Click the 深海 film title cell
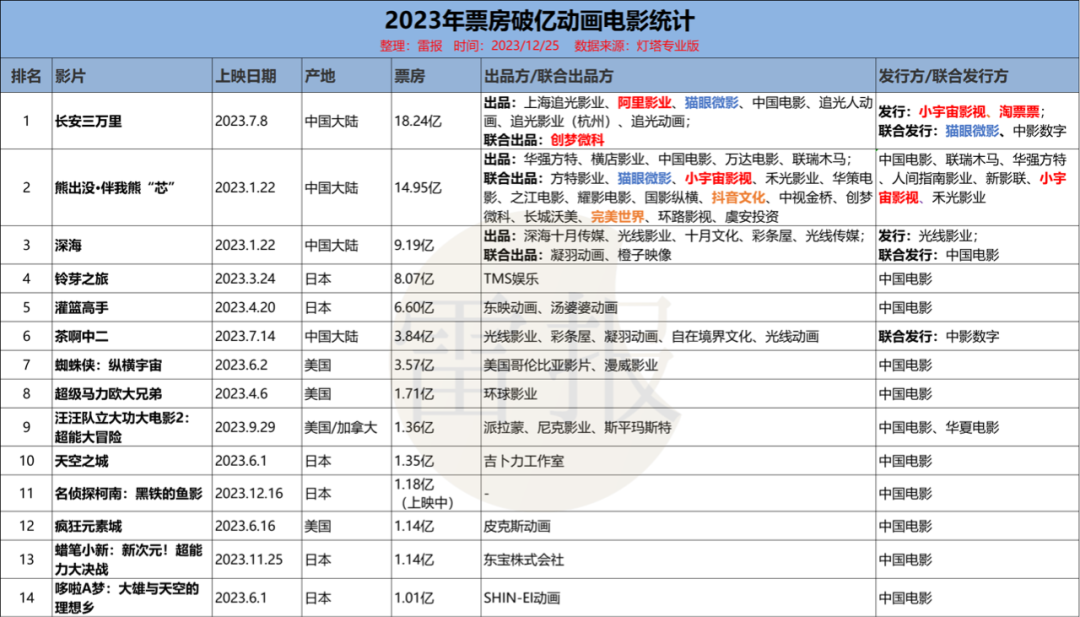 click(x=70, y=241)
